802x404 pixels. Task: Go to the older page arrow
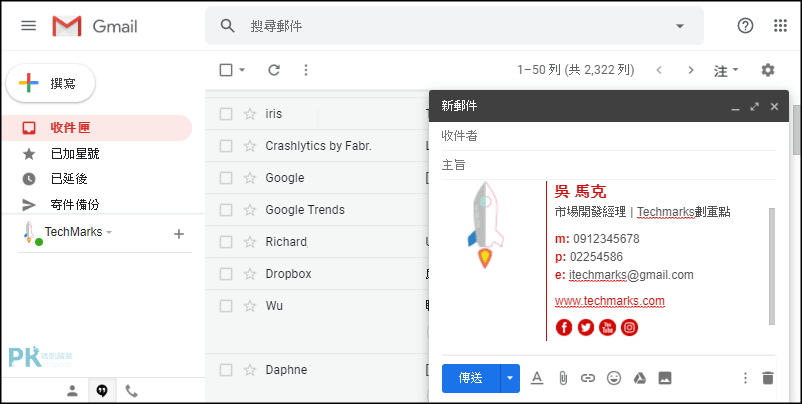pyautogui.click(x=691, y=70)
